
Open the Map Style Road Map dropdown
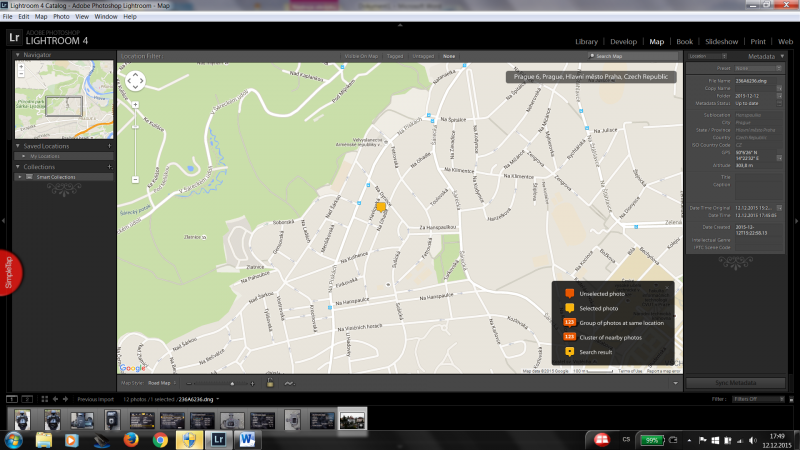162,383
